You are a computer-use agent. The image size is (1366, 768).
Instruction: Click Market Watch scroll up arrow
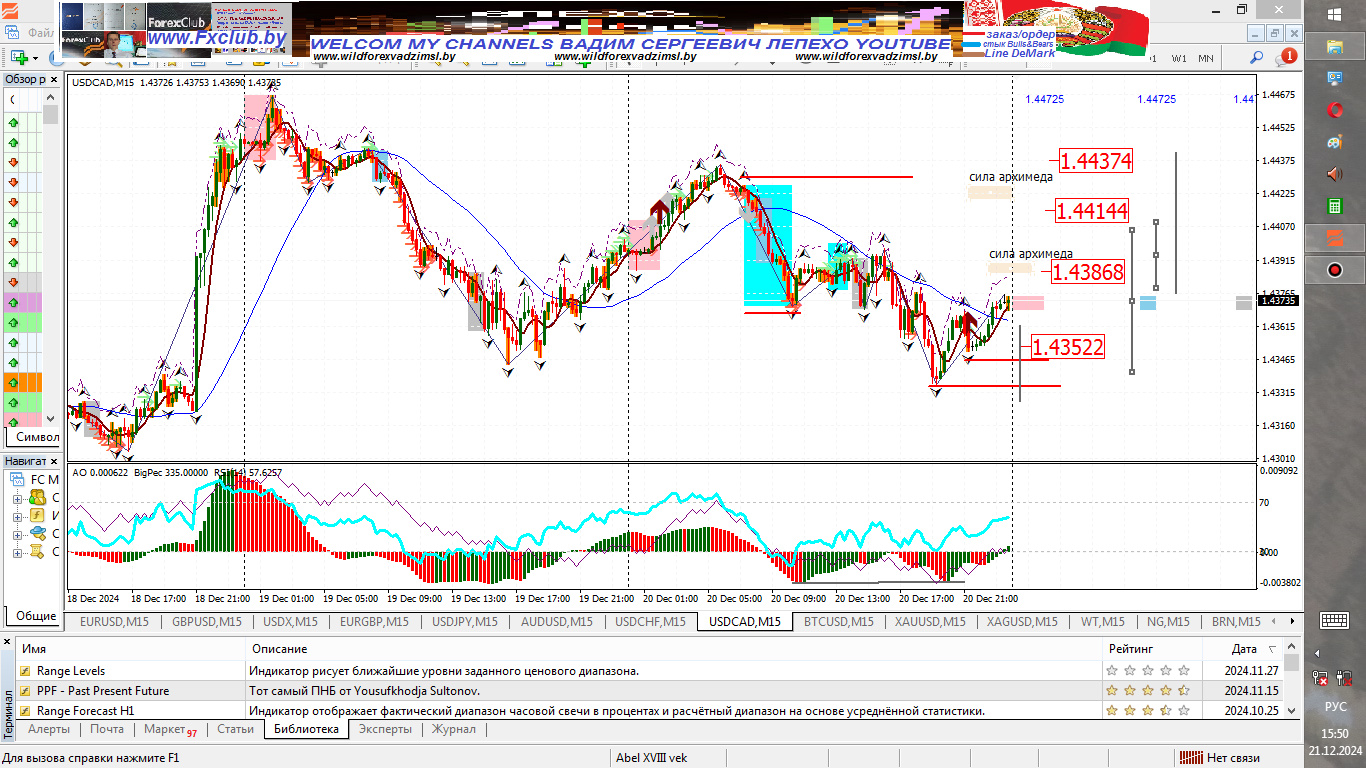point(51,98)
